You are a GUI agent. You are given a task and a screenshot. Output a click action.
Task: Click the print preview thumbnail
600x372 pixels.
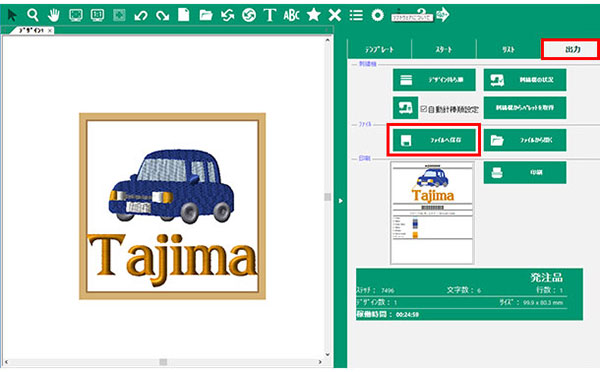(x=432, y=213)
